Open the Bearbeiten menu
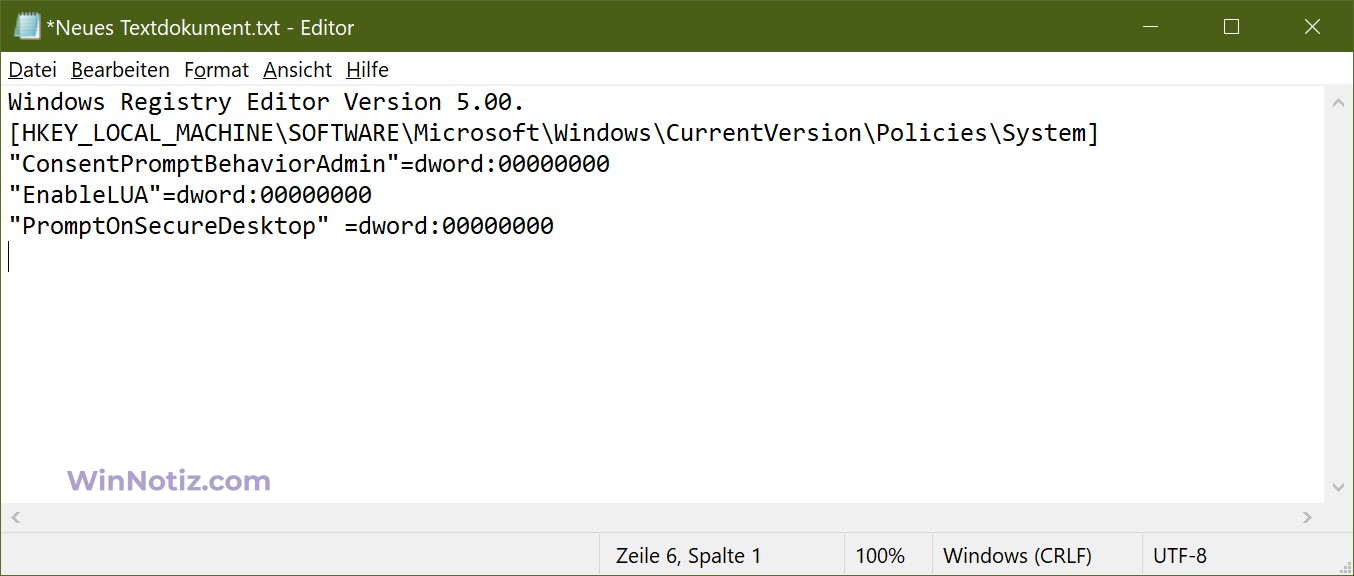The image size is (1354, 576). click(x=120, y=70)
